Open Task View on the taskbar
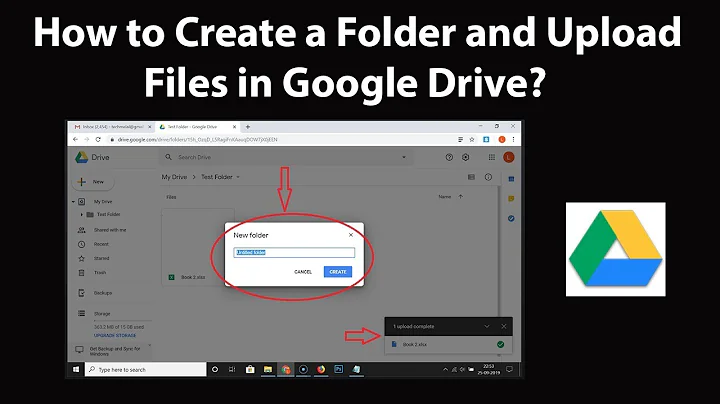720x404 pixels. point(232,369)
